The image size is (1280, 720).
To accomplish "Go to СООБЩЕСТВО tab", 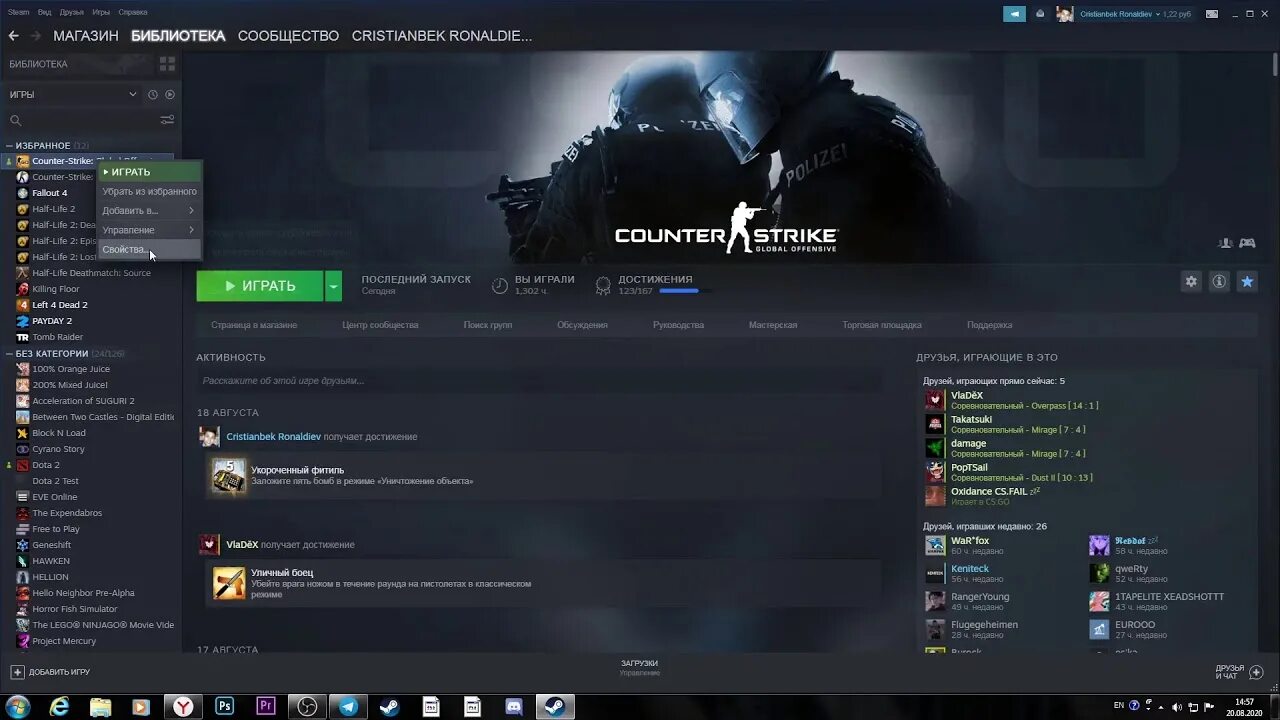I will pyautogui.click(x=288, y=35).
